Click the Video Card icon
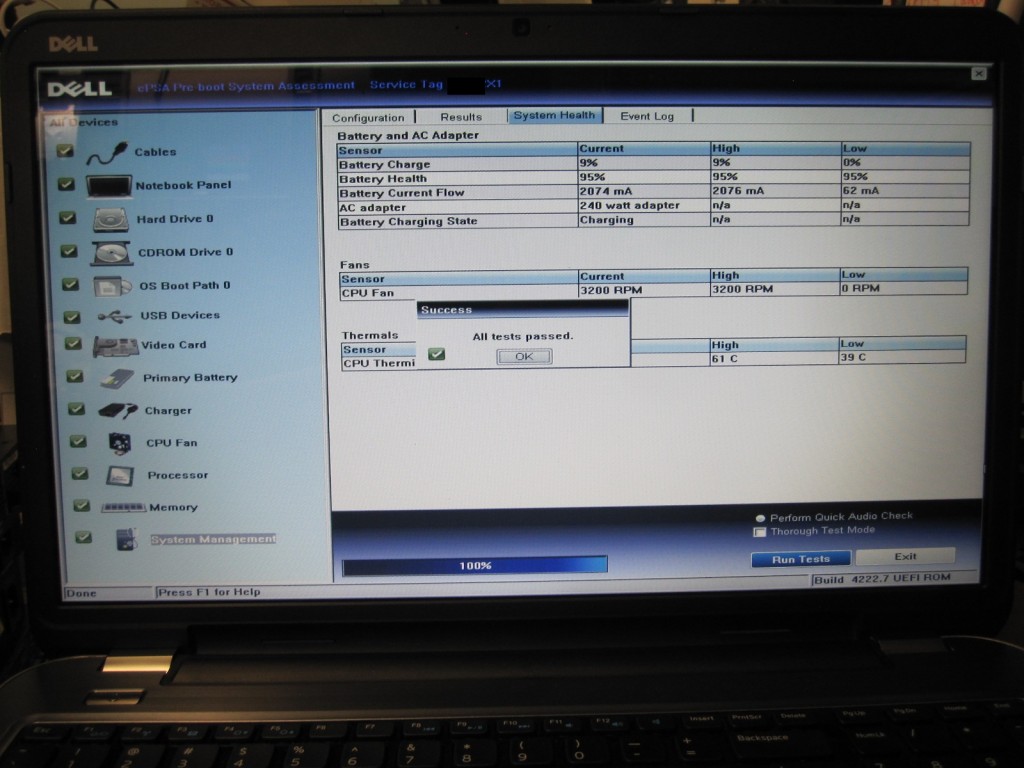The height and width of the screenshot is (768, 1024). pos(116,346)
